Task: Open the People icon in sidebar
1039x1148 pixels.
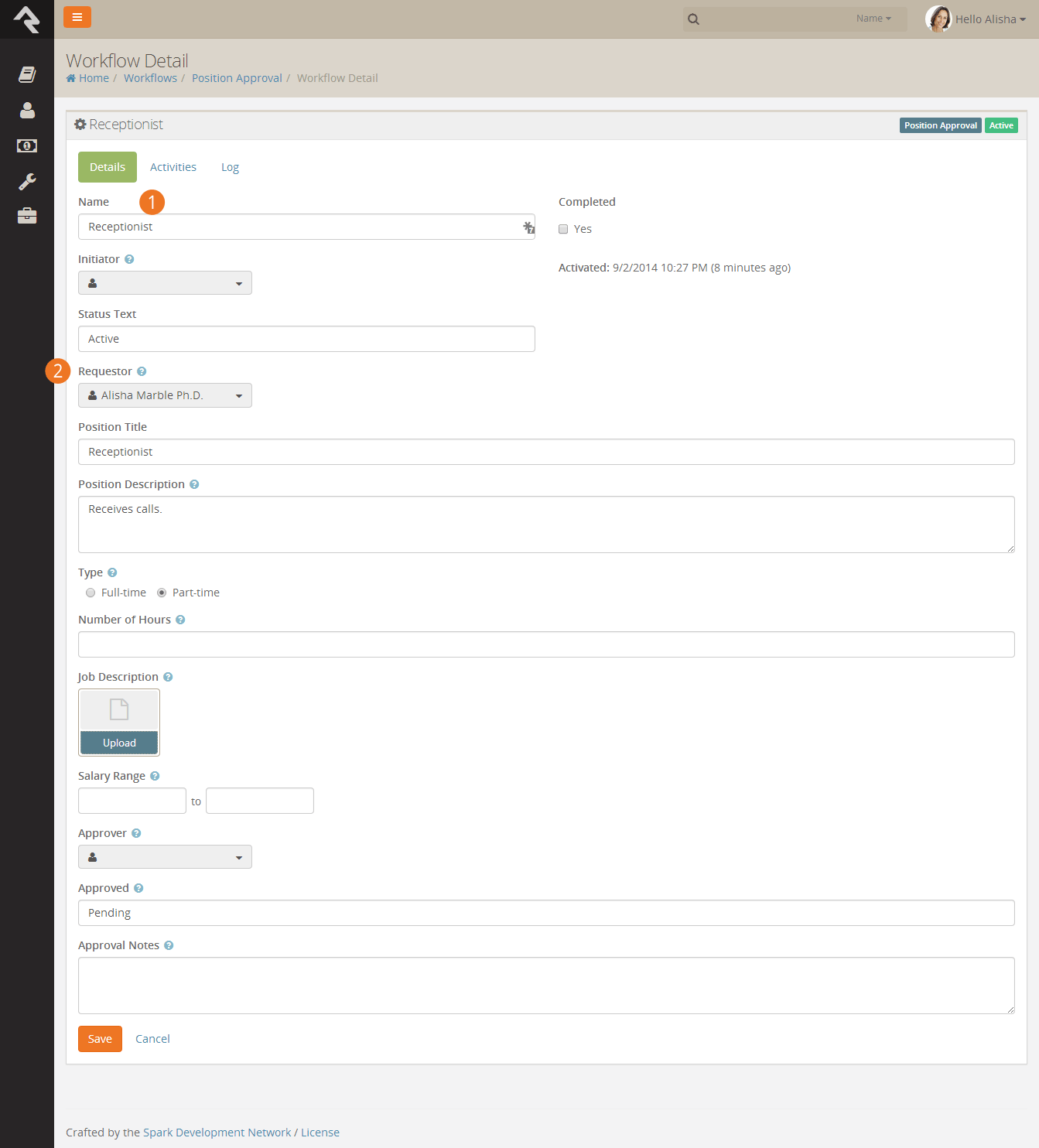Action: click(27, 110)
